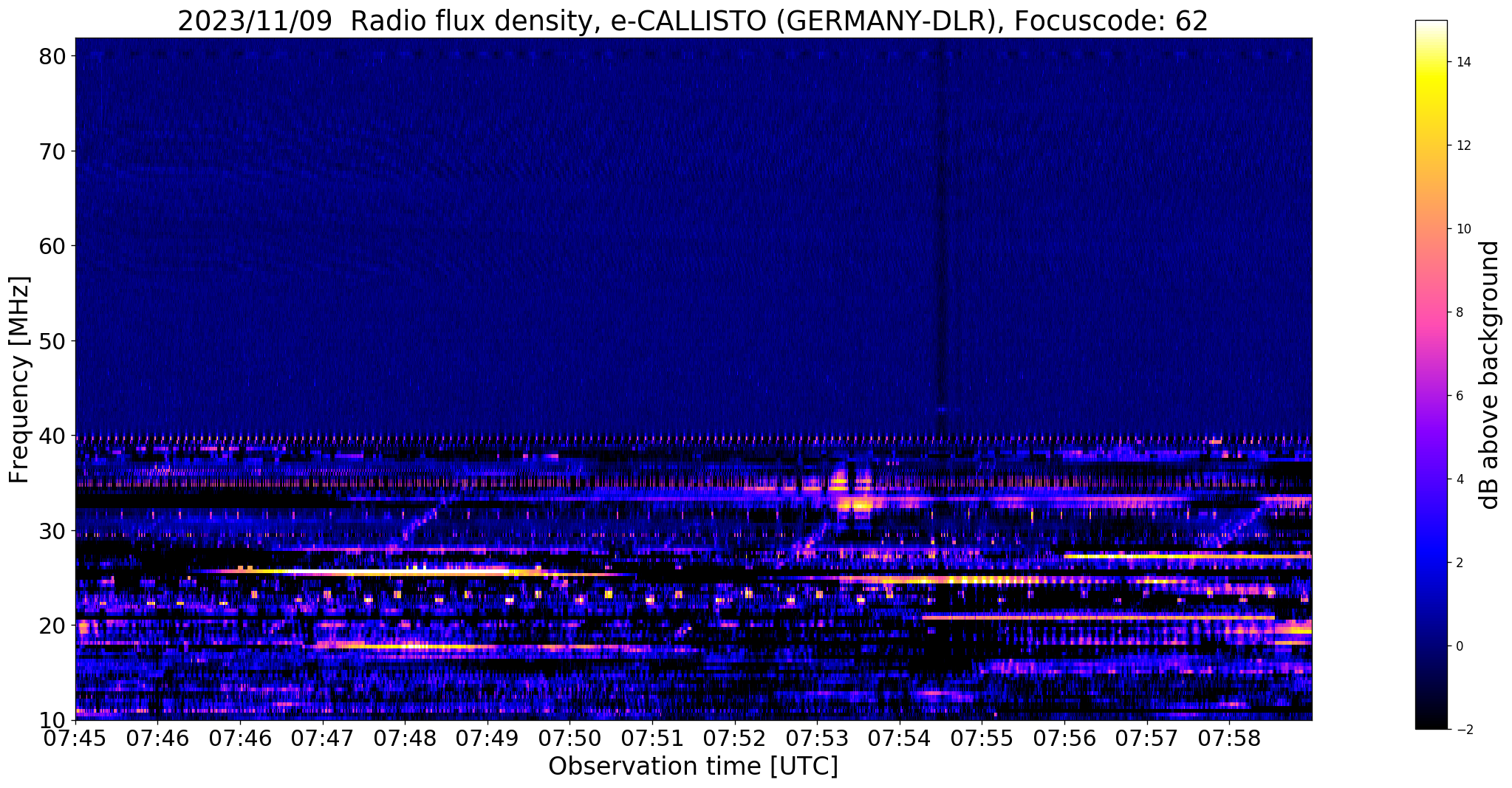
Task: Click the 'Observation time [UTC]' axis label
Action: click(693, 767)
